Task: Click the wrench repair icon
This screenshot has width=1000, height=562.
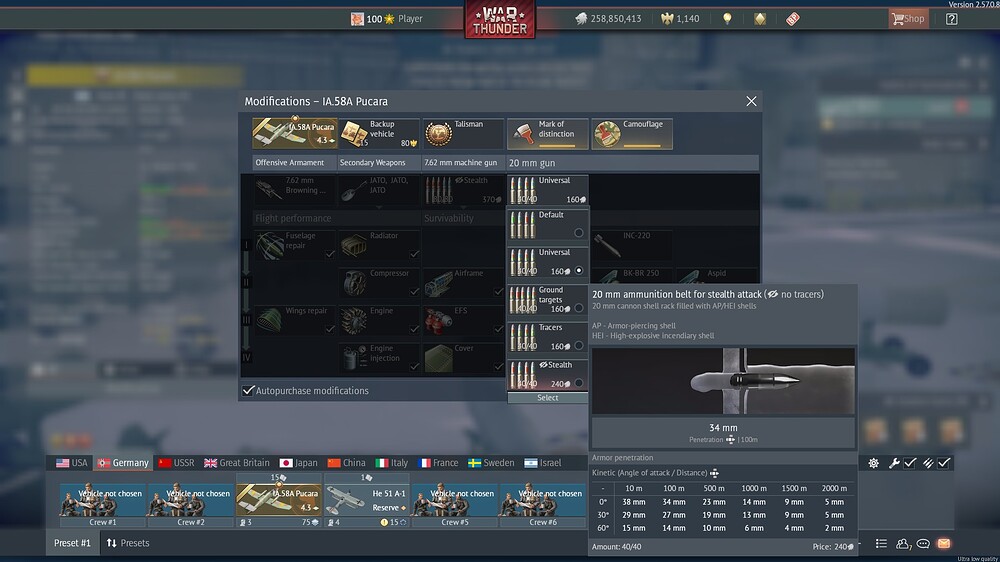Action: (894, 463)
